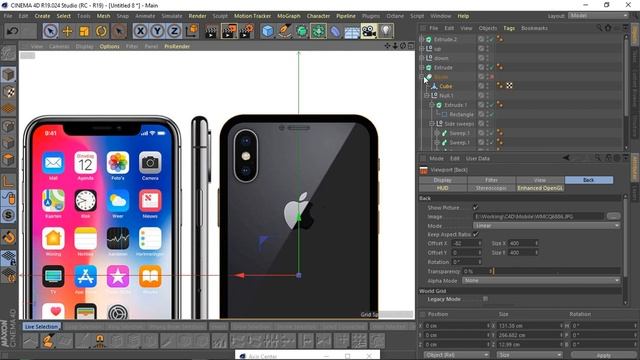Open the Size dropdown in Coordinates

(x=529, y=355)
